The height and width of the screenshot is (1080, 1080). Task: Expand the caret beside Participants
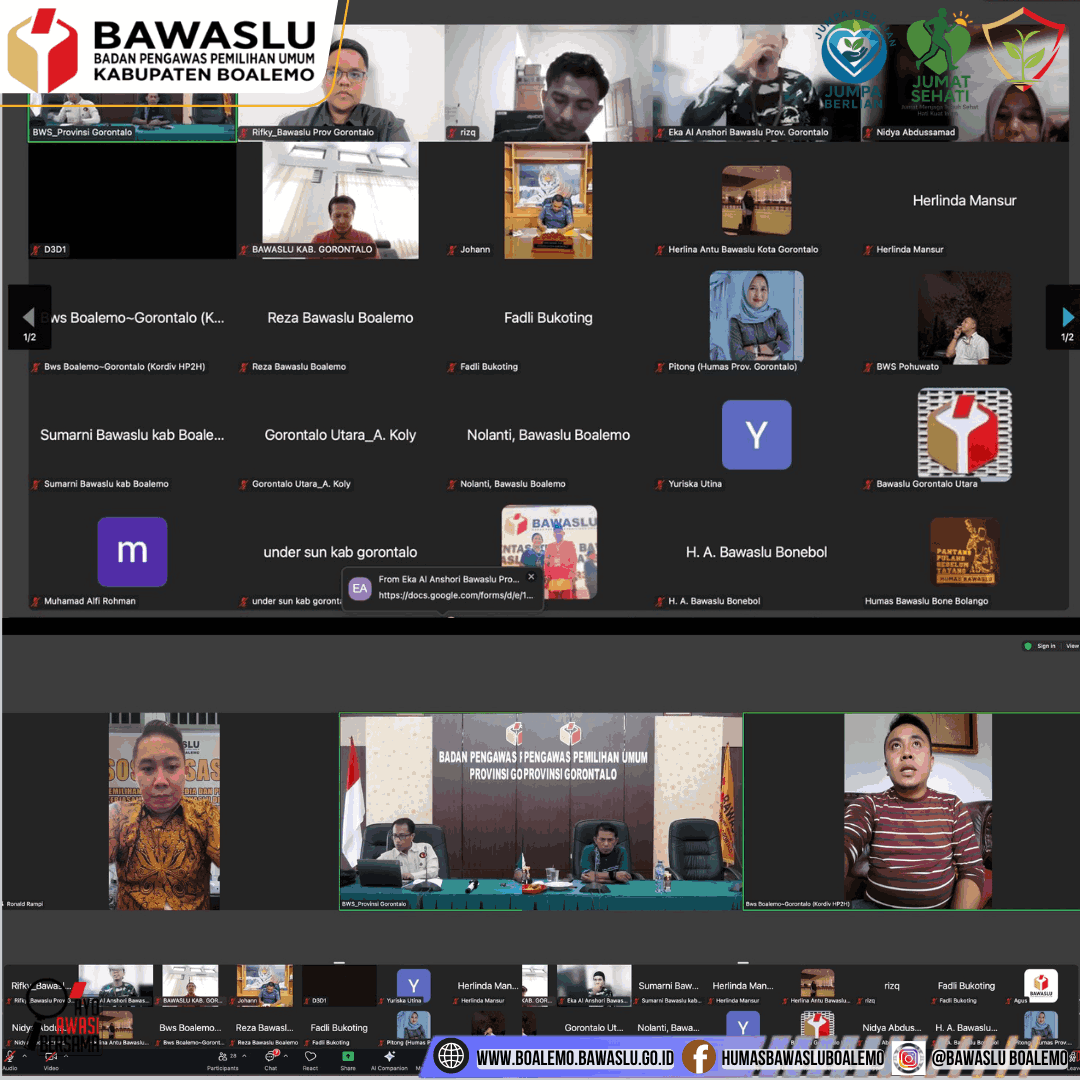pos(244,1055)
